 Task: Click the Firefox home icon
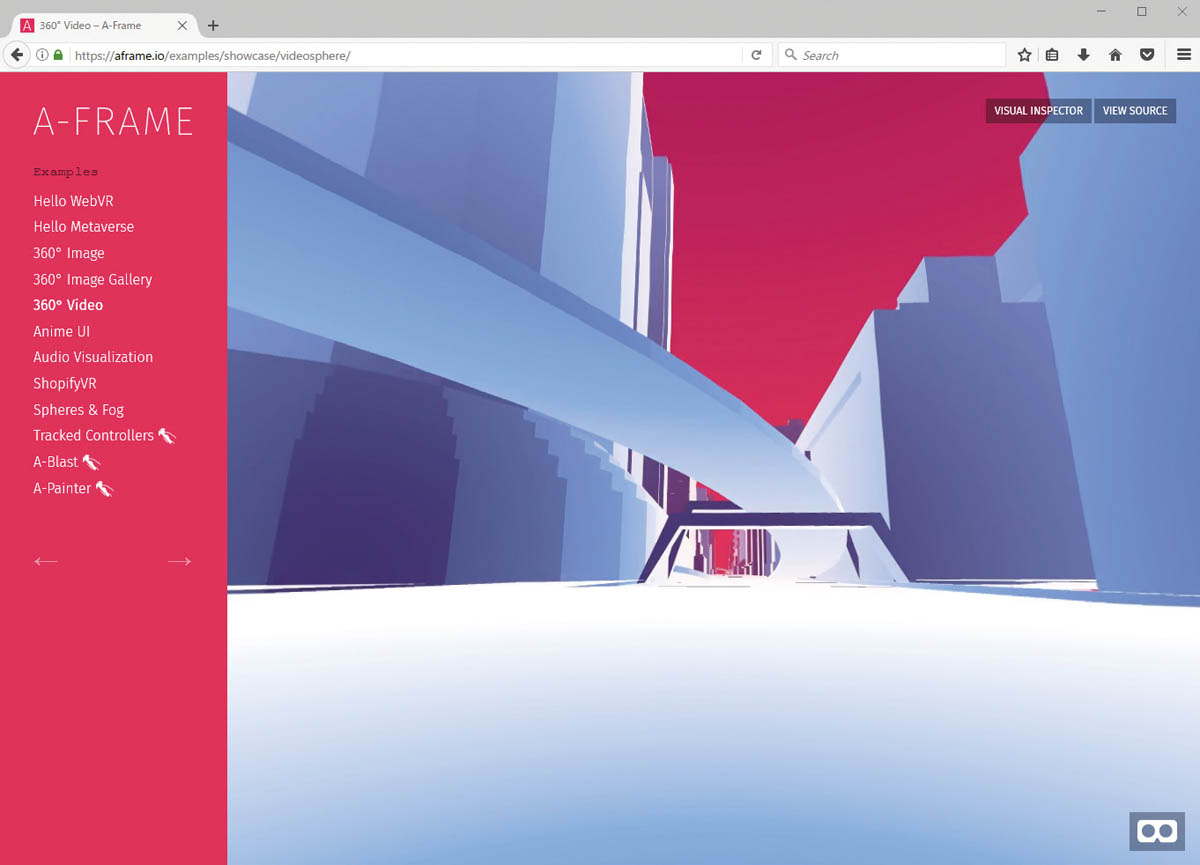pos(1115,55)
